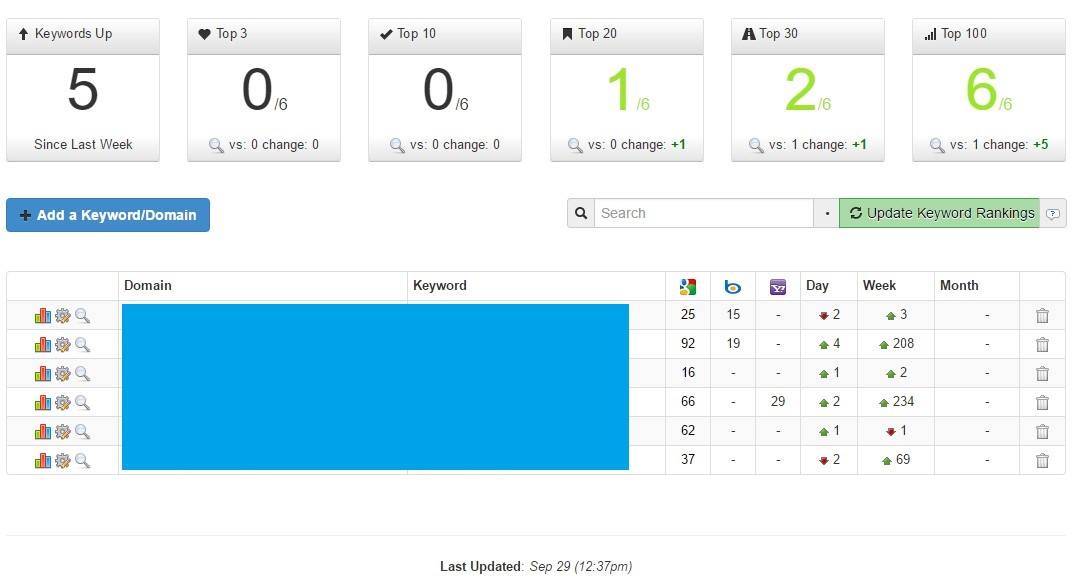
Task: Click Update Keyword Rankings button
Action: [x=940, y=213]
